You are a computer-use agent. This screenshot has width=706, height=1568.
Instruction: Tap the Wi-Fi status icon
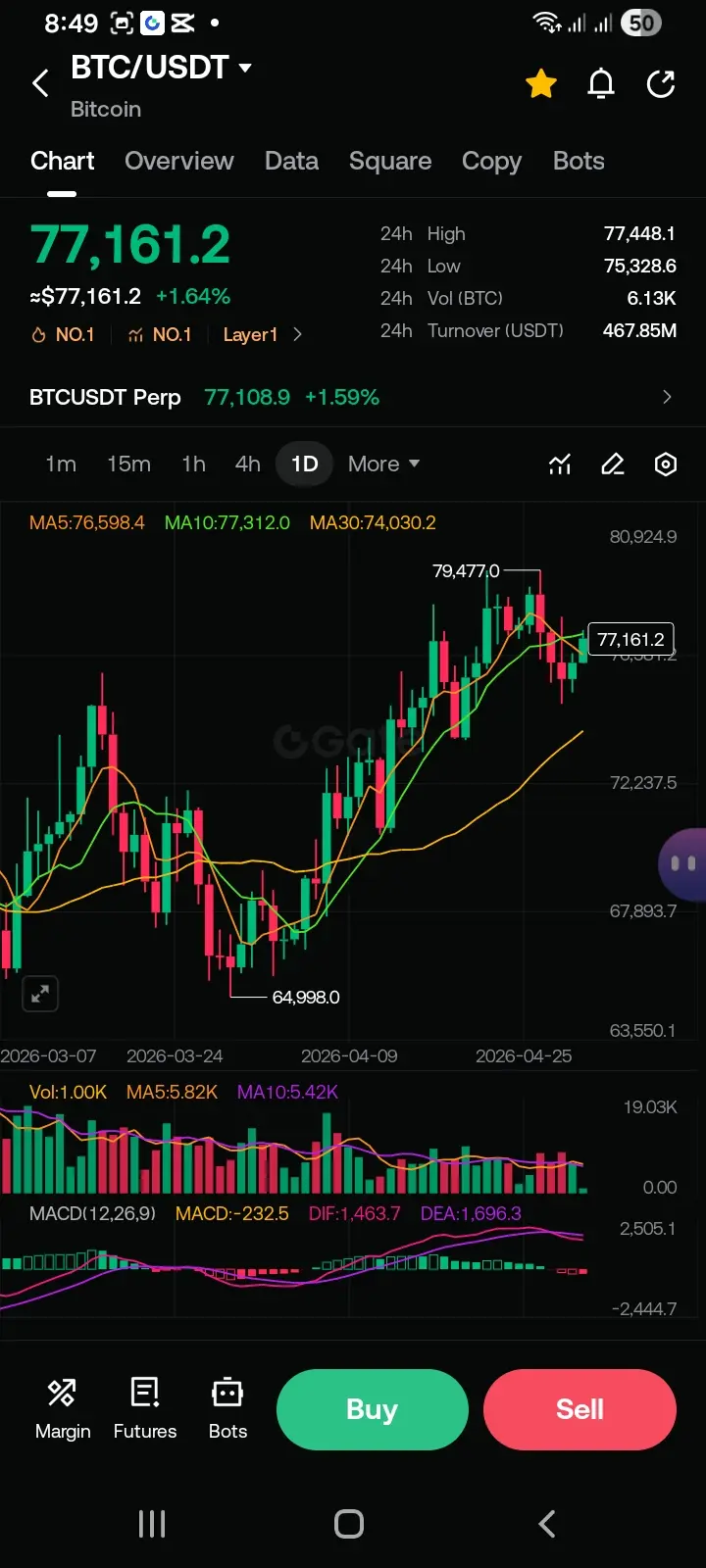click(547, 23)
